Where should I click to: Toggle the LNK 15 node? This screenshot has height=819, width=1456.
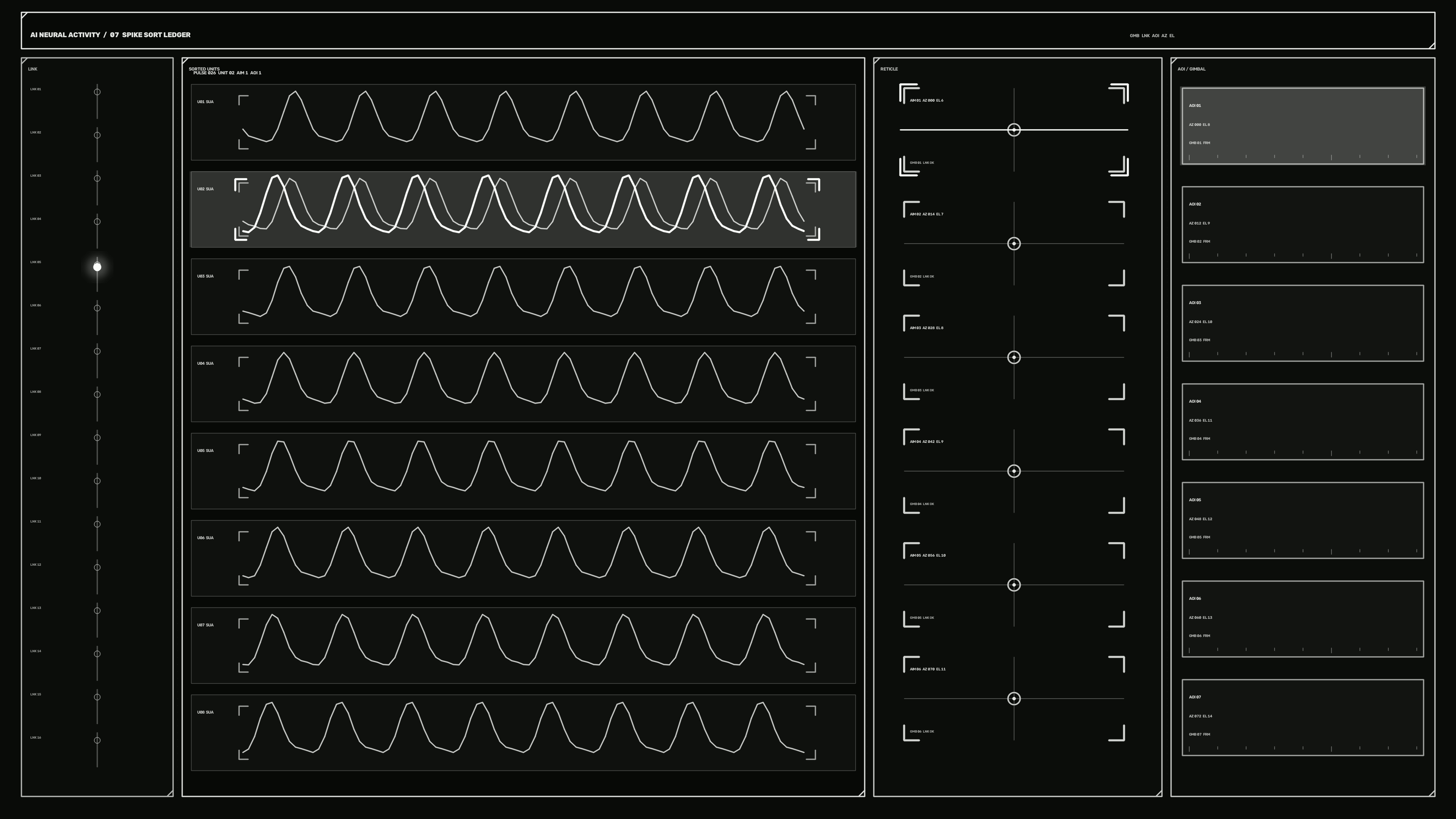pyautogui.click(x=97, y=697)
